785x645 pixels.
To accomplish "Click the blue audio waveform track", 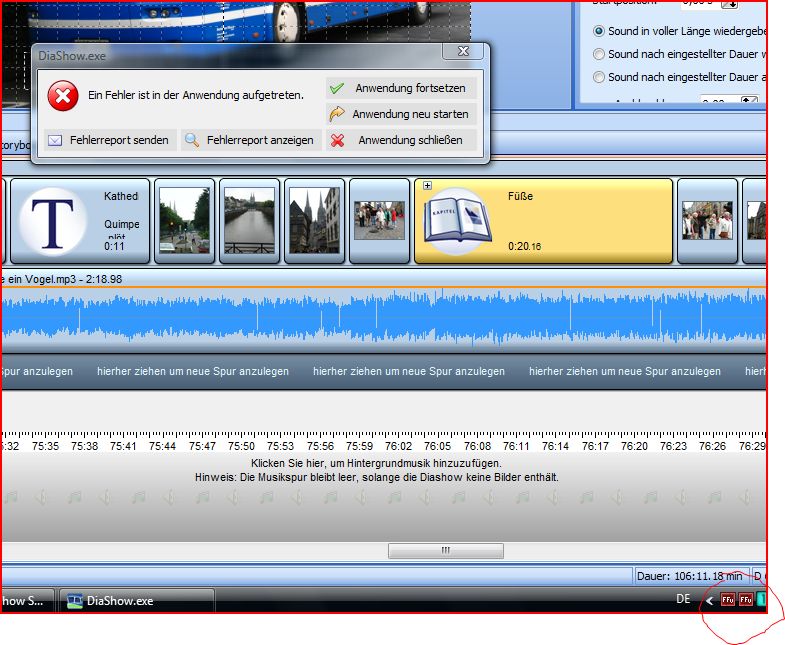I will coord(384,320).
